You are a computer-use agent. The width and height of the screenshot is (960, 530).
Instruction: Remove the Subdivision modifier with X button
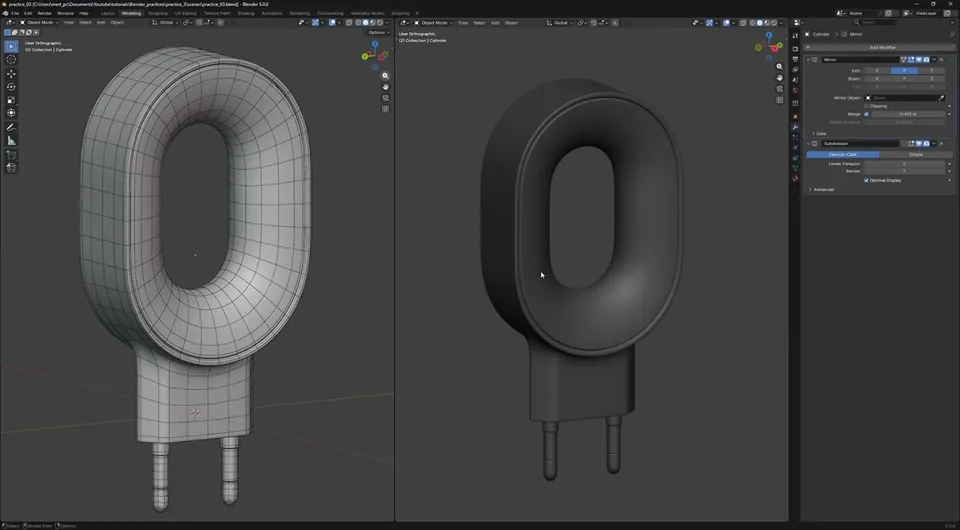tap(941, 143)
